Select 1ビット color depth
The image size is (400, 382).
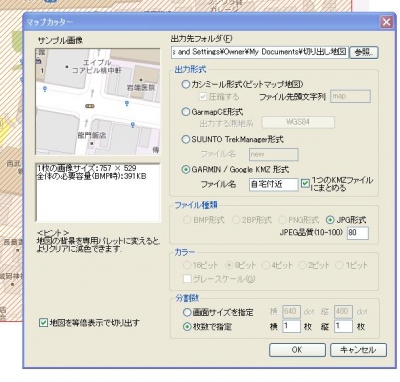339,265
